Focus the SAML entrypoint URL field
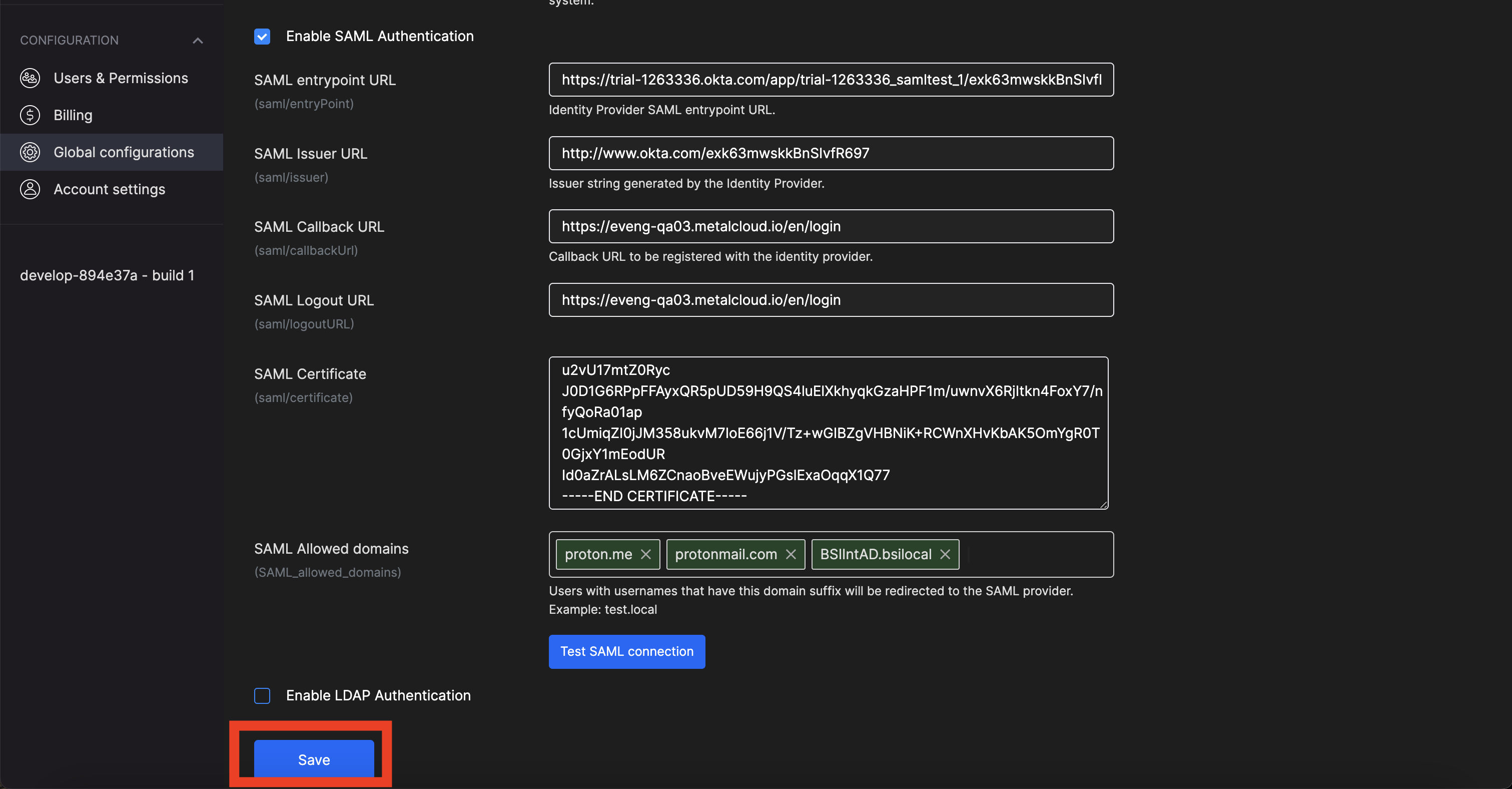The width and height of the screenshot is (1512, 789). [831, 80]
